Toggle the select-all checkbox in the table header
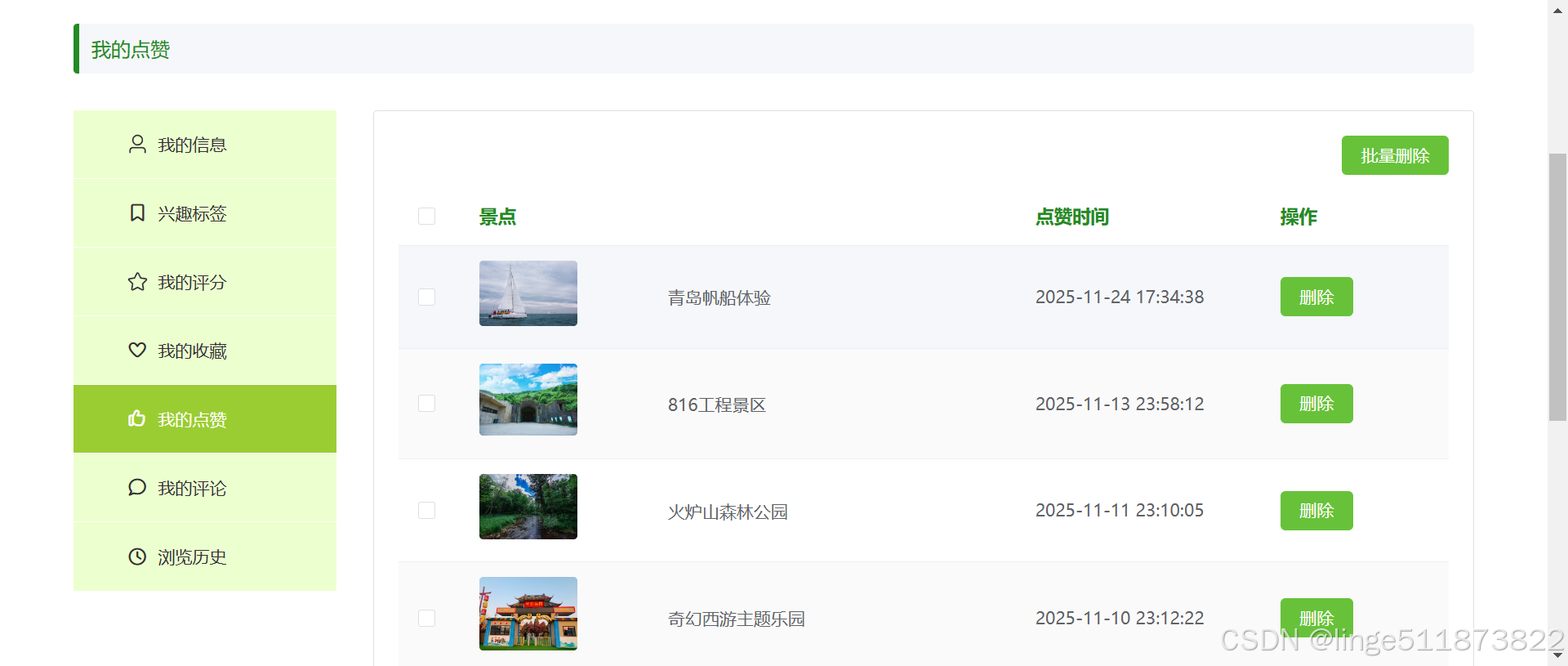Screen dimensions: 1568x666 pyautogui.click(x=426, y=216)
